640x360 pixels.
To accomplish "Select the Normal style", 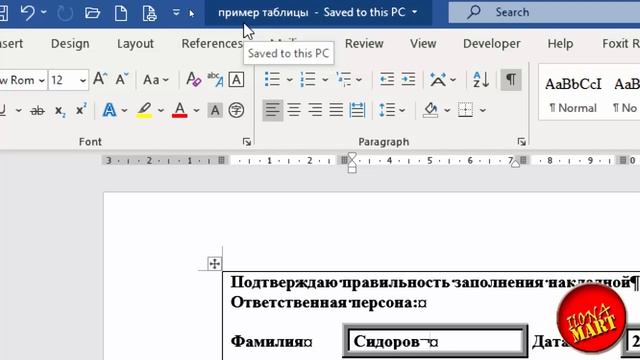I will tap(573, 93).
